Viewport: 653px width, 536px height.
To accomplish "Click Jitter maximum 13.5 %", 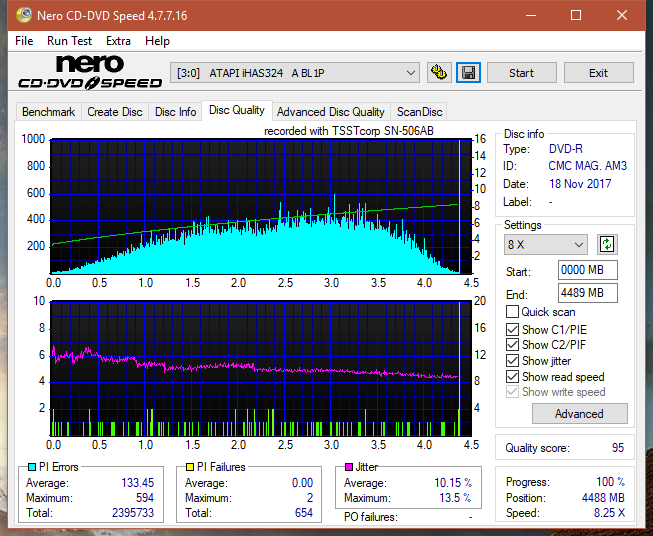I will (455, 498).
